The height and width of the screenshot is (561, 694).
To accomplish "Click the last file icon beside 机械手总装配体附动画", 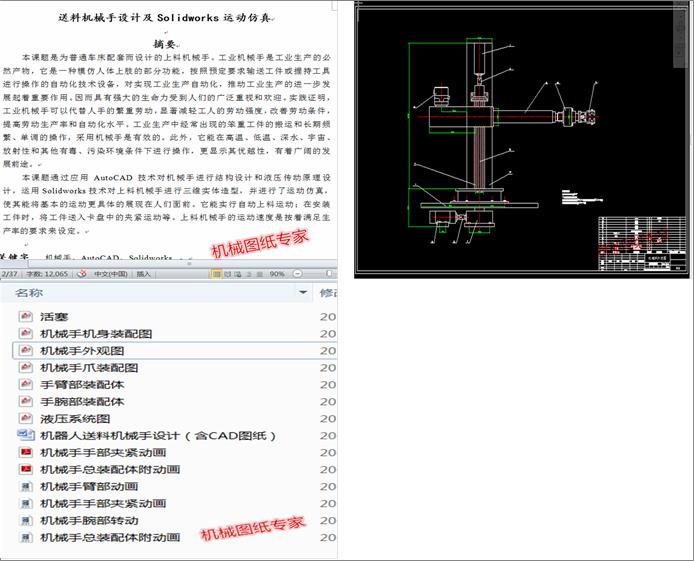I will pyautogui.click(x=26, y=538).
